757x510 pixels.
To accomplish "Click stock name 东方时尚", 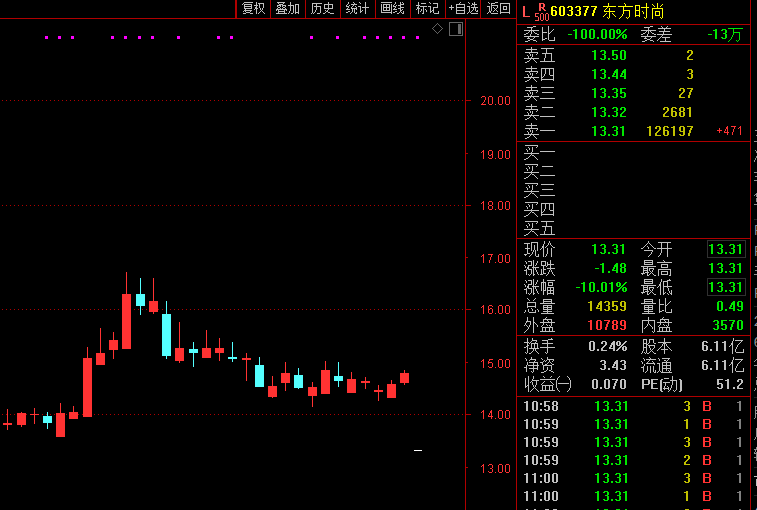I will [633, 11].
